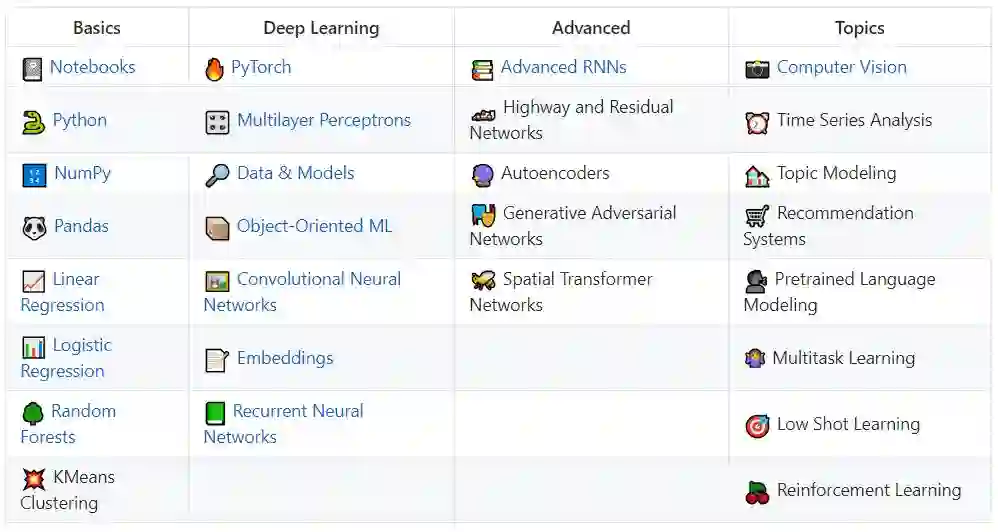Click the alarm clock icon by Time Series Analysis
The width and height of the screenshot is (998, 532).
click(757, 122)
